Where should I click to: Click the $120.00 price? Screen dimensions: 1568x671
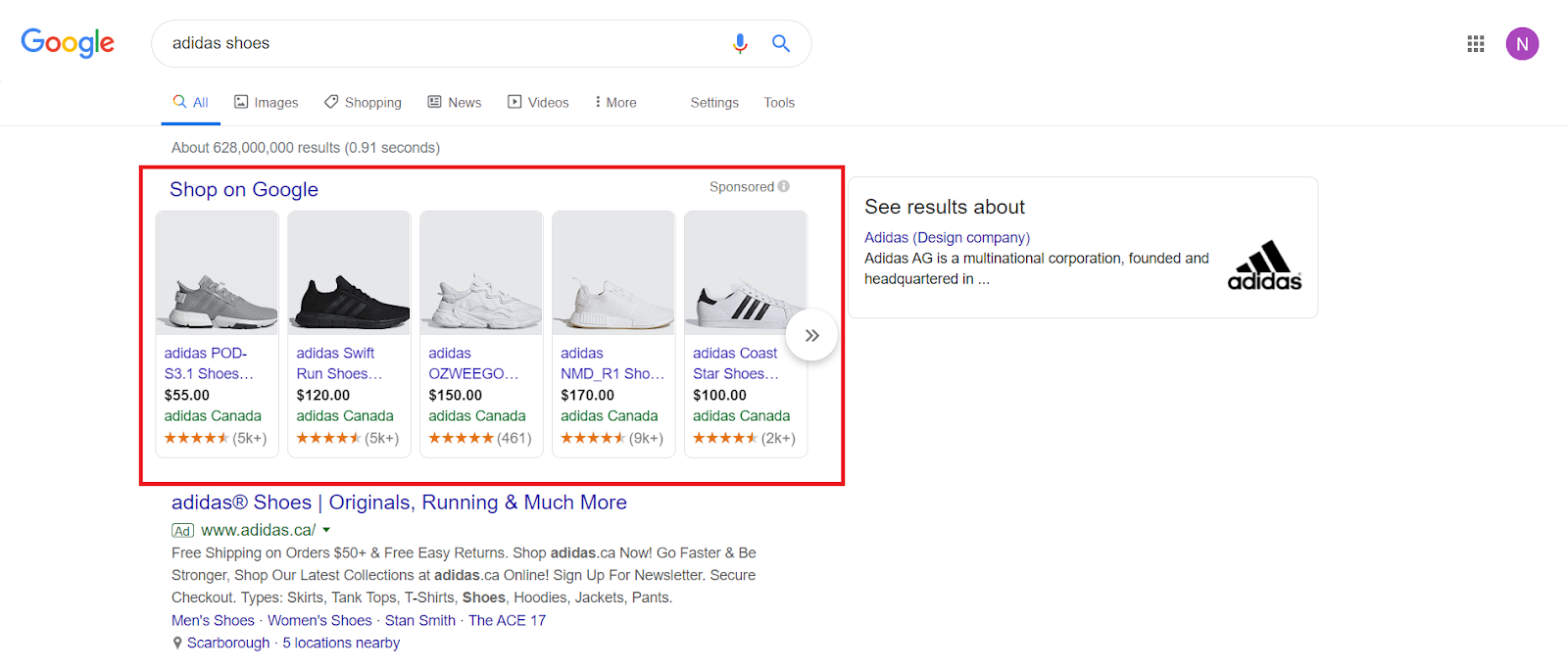click(x=322, y=395)
